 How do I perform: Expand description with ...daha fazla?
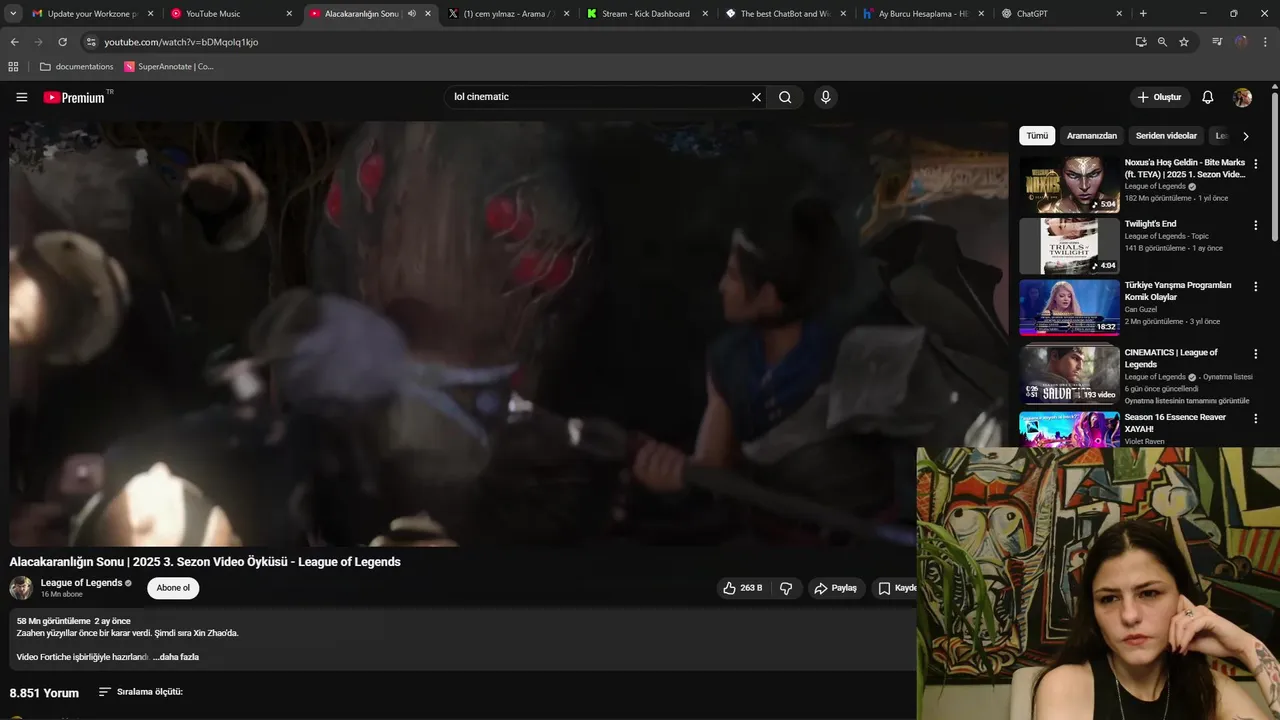[176, 657]
